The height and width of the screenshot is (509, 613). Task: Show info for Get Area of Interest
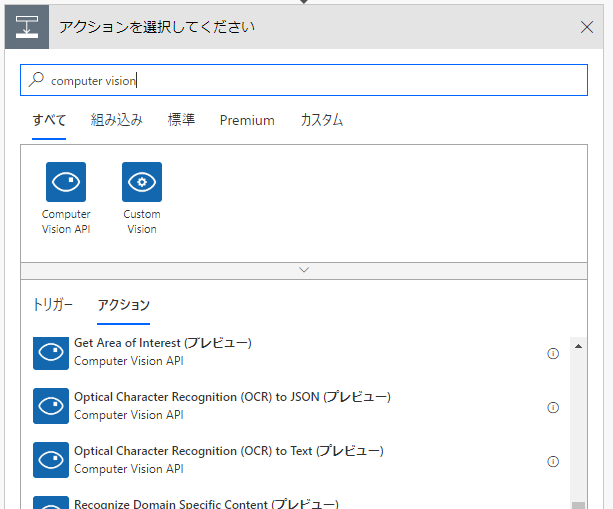point(553,353)
